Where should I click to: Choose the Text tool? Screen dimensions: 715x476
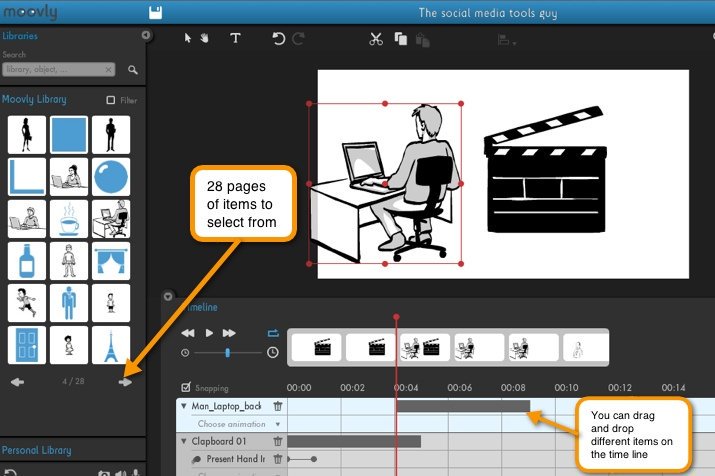[235, 38]
